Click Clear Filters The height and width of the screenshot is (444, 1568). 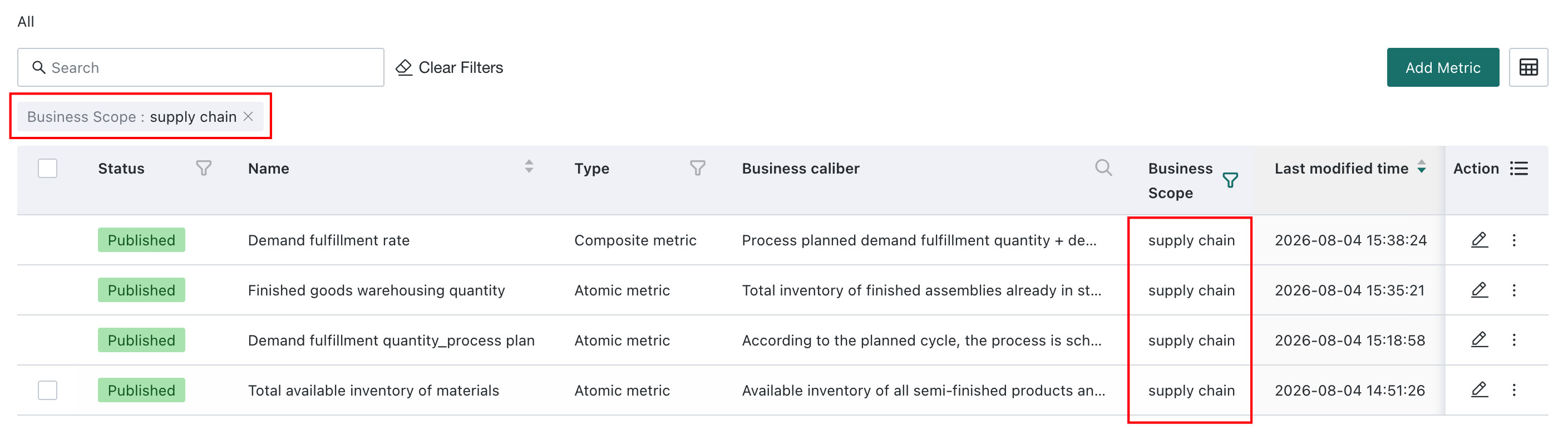(449, 67)
